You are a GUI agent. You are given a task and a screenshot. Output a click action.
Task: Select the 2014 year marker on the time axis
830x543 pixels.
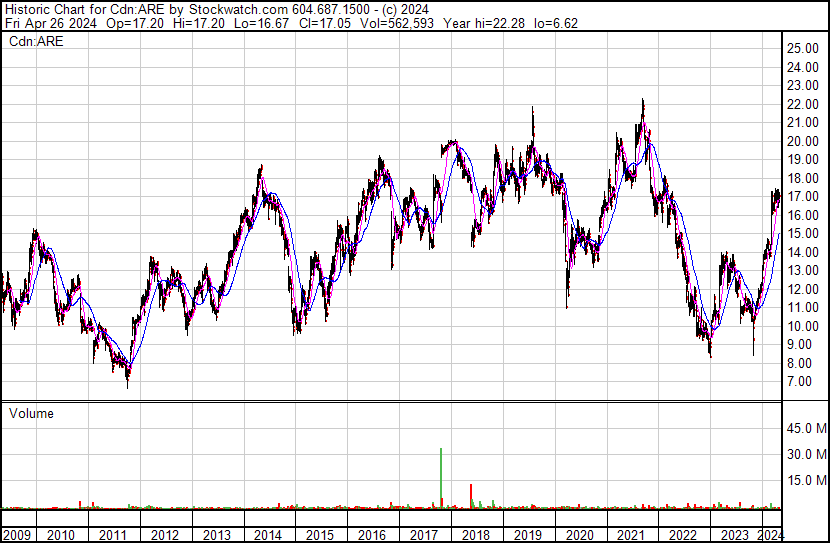coord(268,534)
